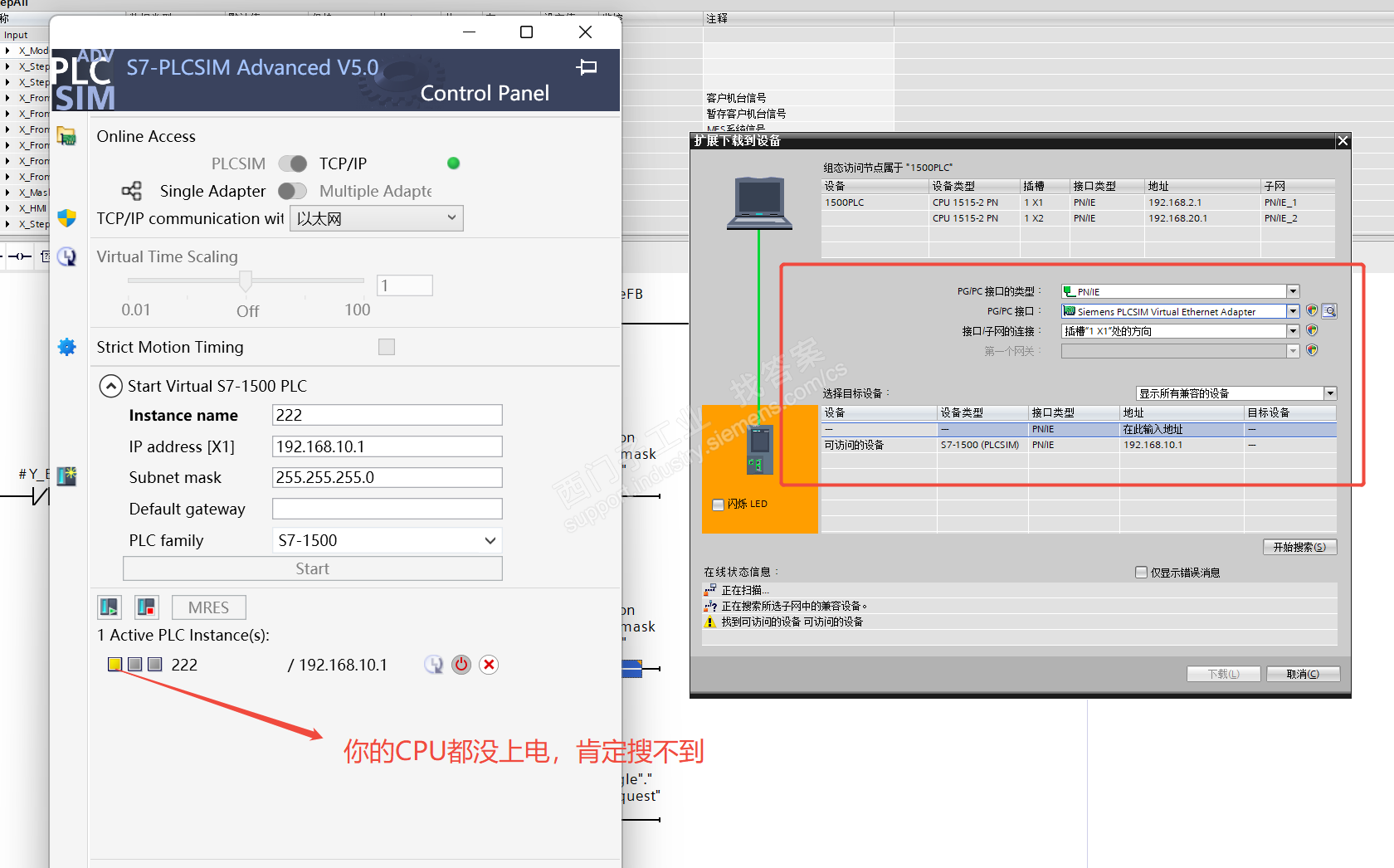Click 插槽 column header in node table

point(1045,186)
